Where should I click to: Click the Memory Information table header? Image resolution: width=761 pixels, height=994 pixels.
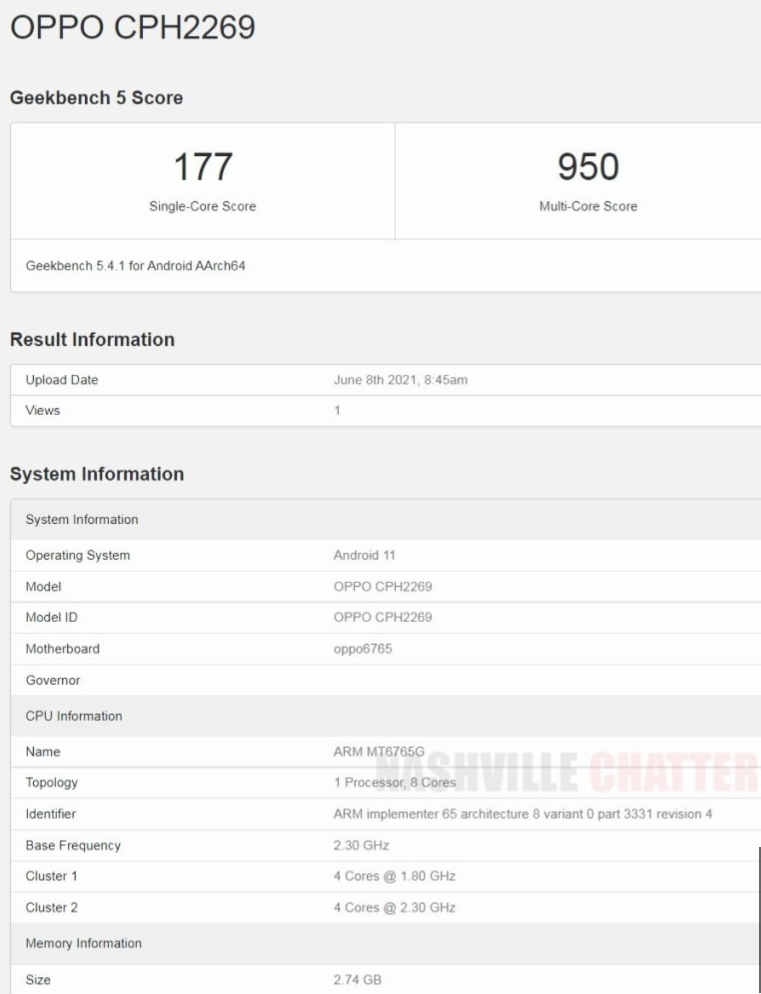tap(386, 943)
